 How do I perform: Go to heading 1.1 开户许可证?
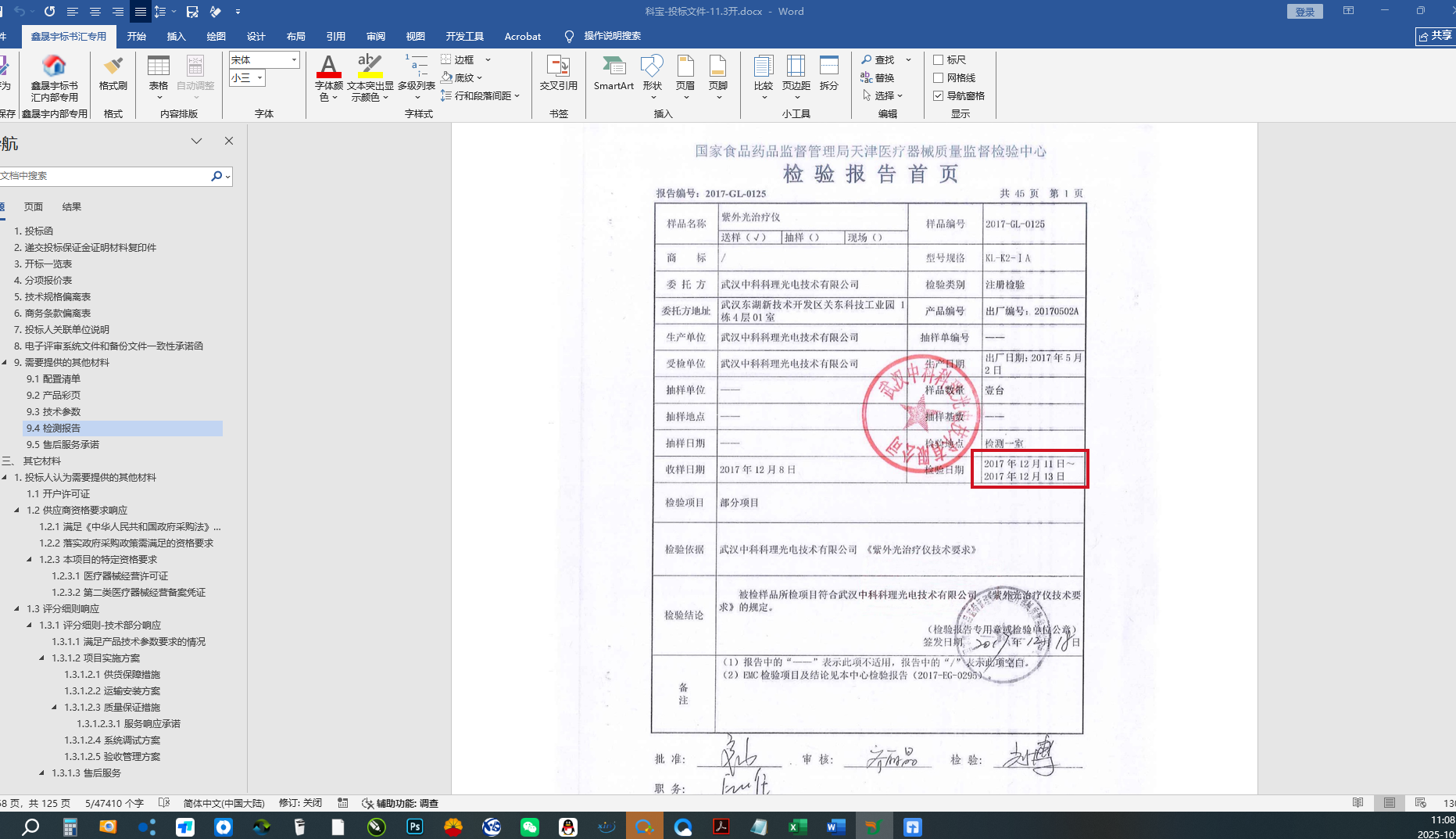(x=58, y=493)
